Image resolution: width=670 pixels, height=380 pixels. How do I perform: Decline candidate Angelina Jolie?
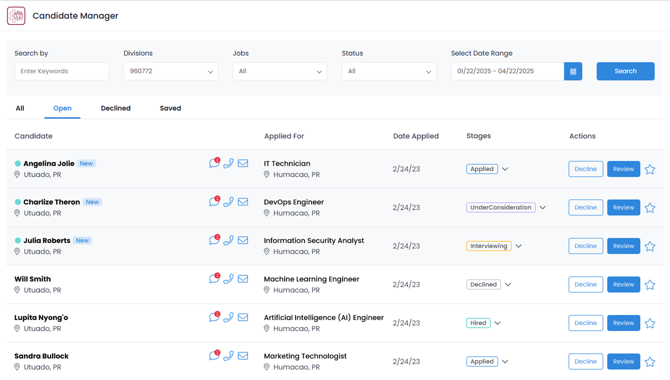pyautogui.click(x=585, y=169)
